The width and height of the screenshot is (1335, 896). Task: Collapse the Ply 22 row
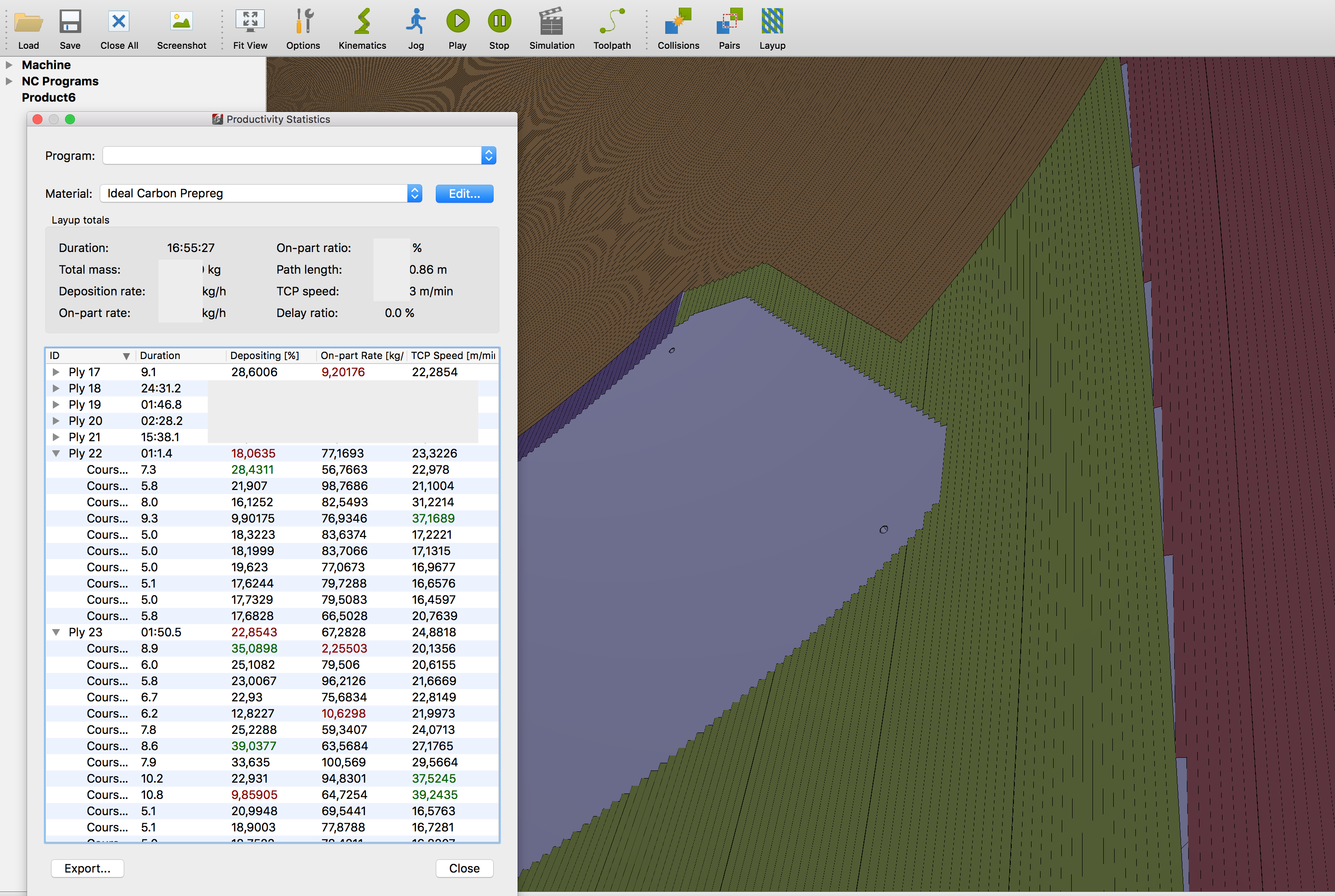pos(56,453)
